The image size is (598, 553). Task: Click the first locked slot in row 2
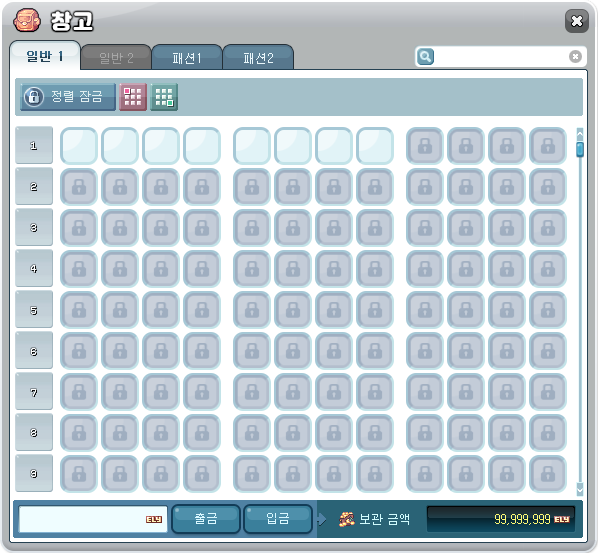click(79, 187)
